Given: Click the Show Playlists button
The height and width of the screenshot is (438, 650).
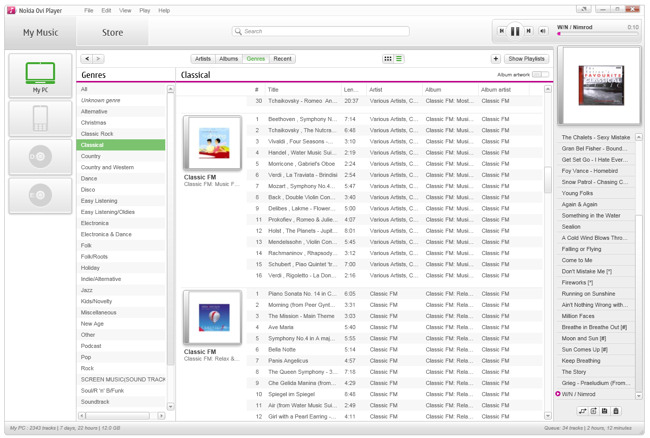Looking at the screenshot, I should tap(526, 59).
